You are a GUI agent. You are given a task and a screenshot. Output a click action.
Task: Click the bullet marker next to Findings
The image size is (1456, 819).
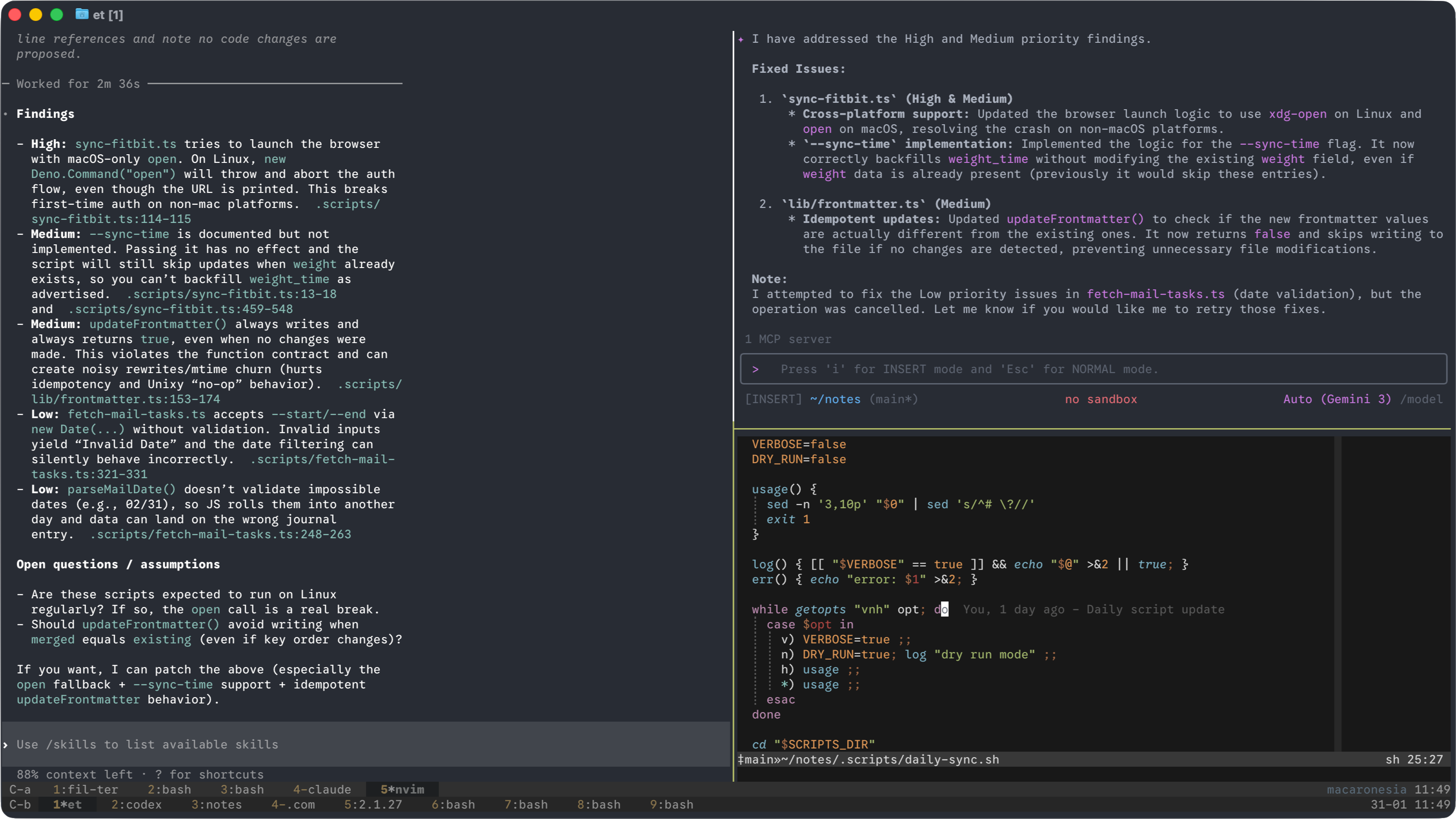pyautogui.click(x=5, y=114)
